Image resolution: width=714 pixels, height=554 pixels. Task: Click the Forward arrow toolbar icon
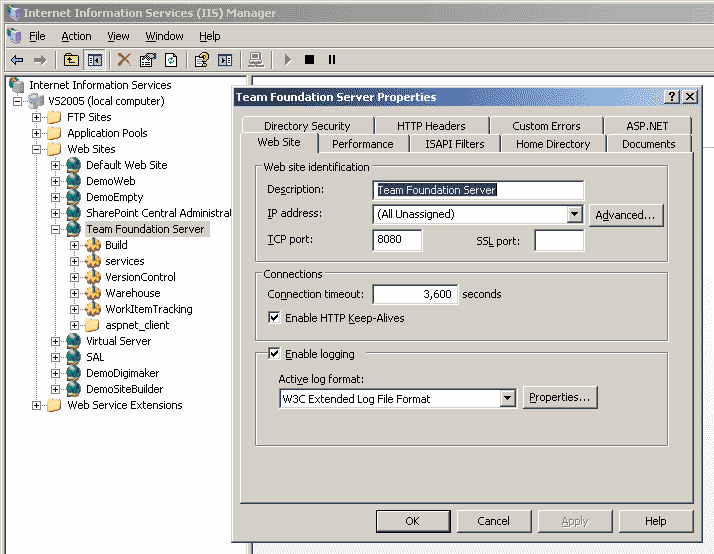(x=40, y=60)
